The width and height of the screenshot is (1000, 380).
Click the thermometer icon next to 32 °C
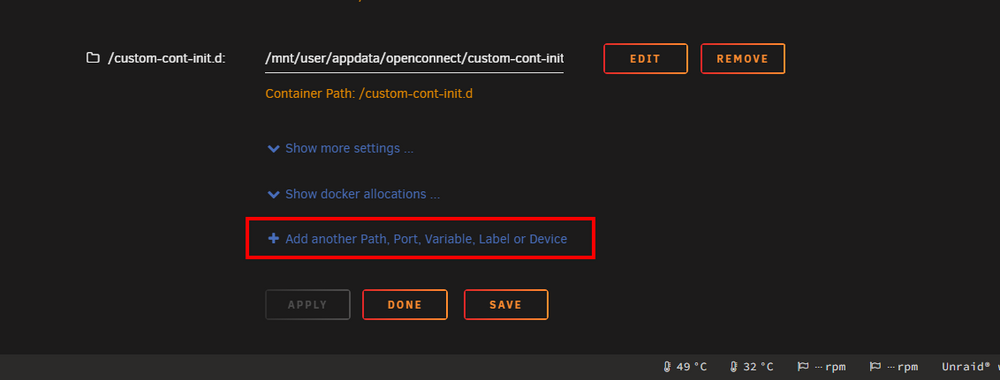pos(733,367)
